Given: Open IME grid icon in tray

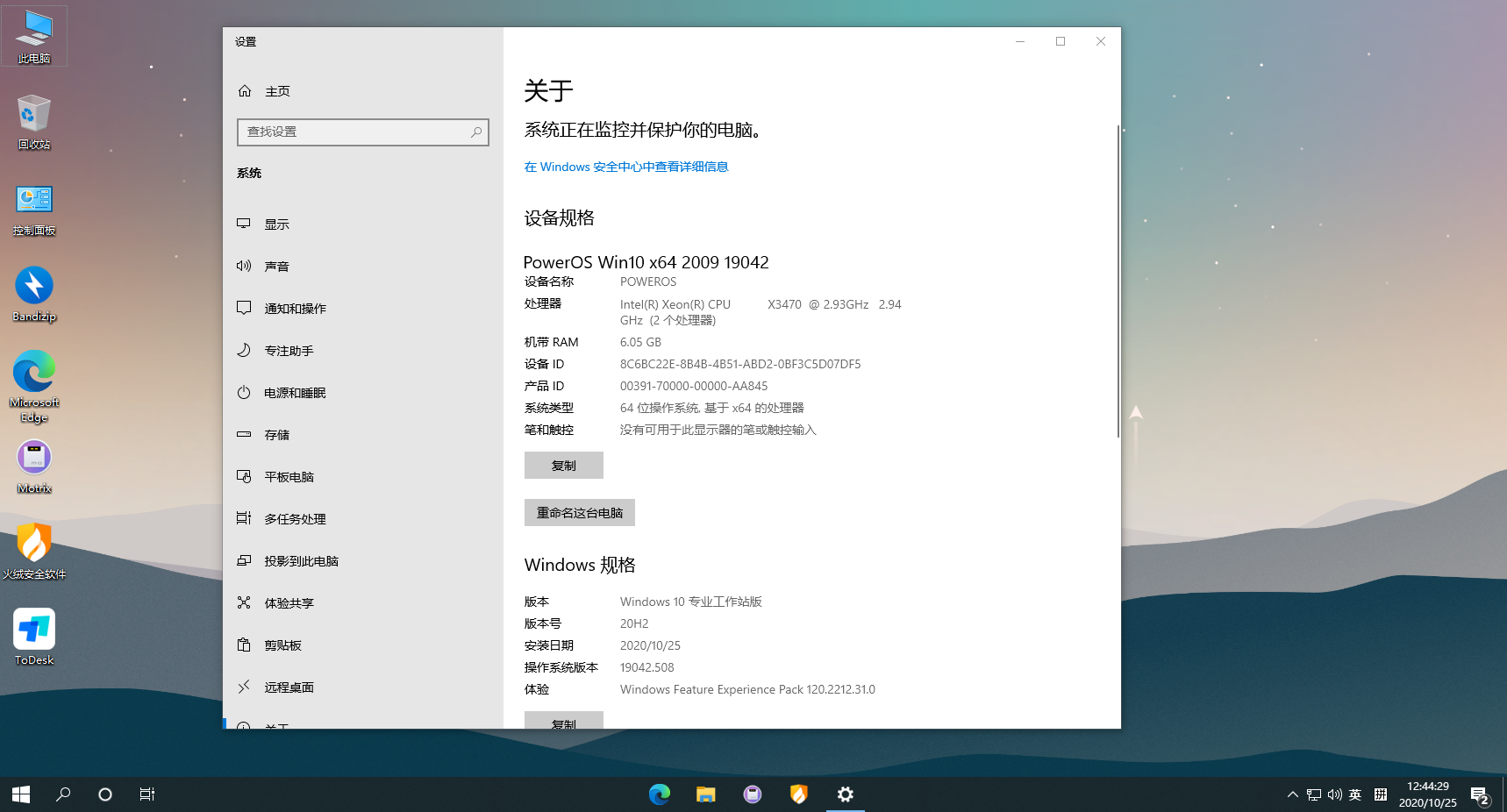Looking at the screenshot, I should tap(1381, 794).
